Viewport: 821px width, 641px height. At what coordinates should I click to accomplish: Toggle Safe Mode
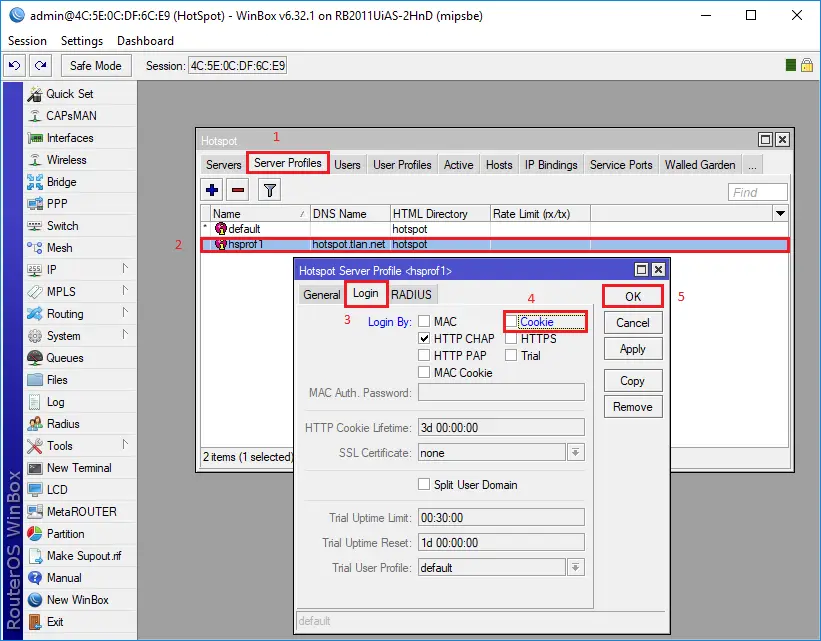tap(96, 65)
